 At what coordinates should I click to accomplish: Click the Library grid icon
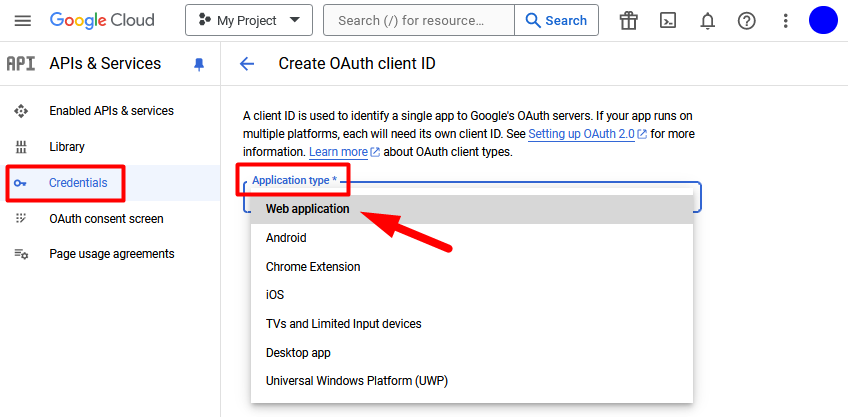pos(21,147)
